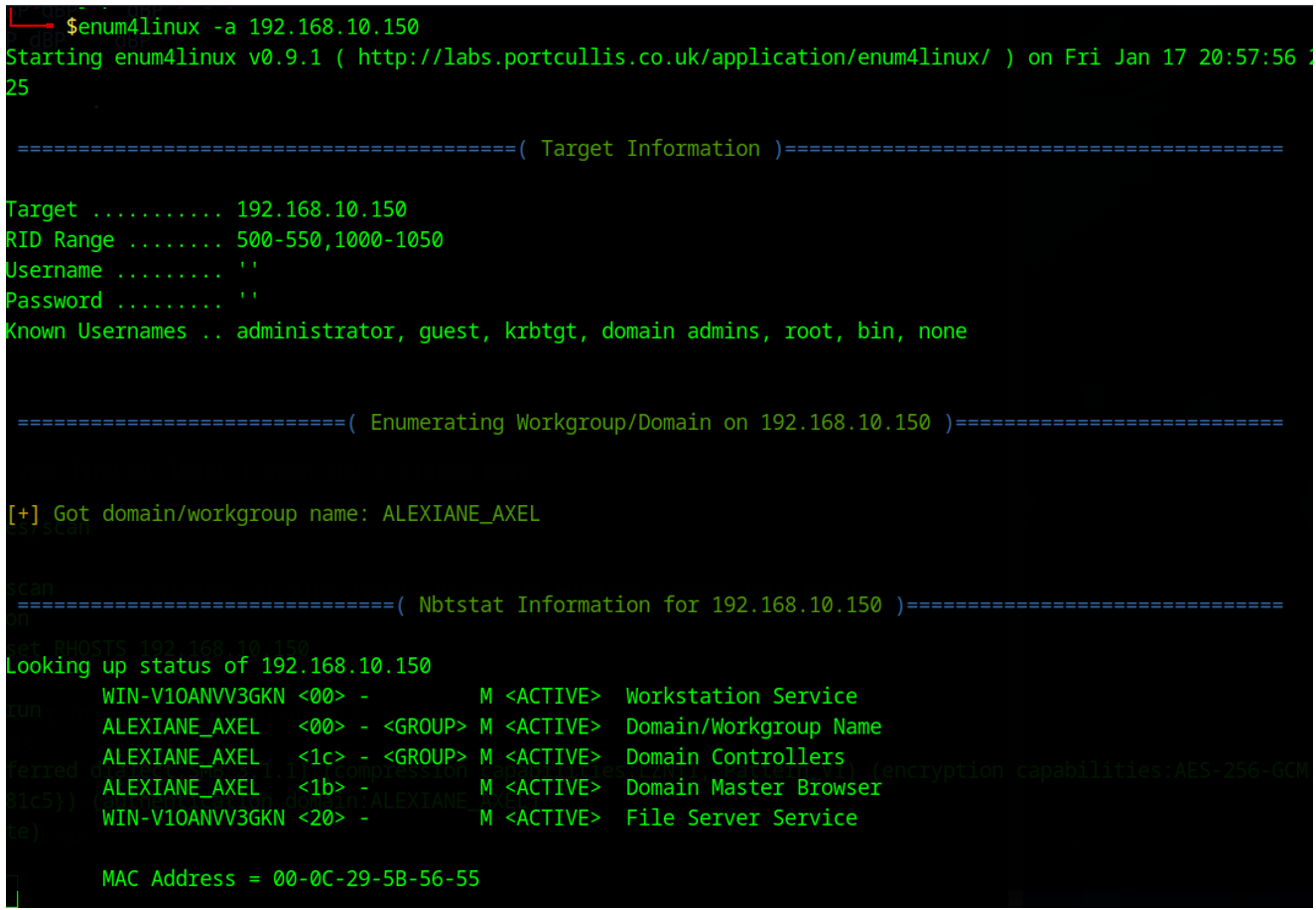Select the MAC Address 00-0C-29-5B-56-55 line
1316x910 pixels.
(291, 879)
